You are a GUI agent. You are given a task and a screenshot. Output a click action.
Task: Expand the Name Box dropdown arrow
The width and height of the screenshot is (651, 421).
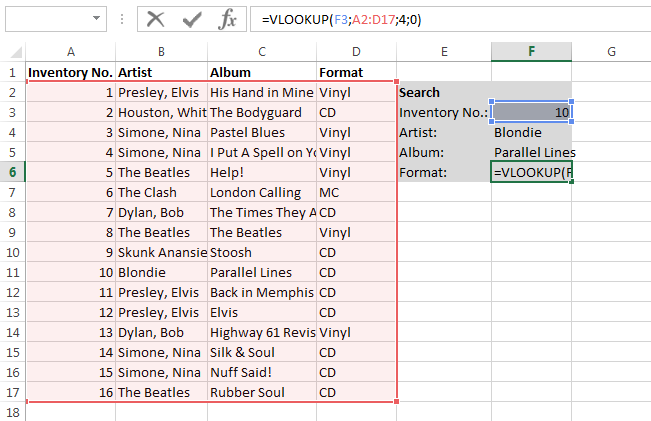[x=96, y=19]
